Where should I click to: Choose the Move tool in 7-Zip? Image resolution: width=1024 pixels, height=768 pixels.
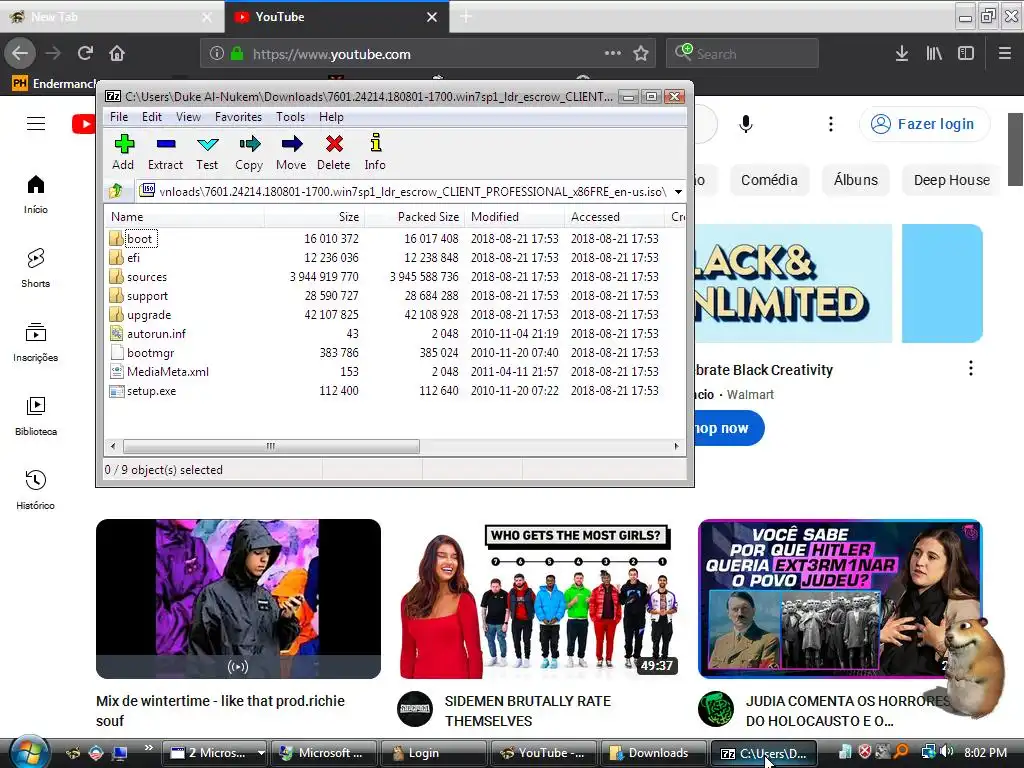pyautogui.click(x=291, y=152)
